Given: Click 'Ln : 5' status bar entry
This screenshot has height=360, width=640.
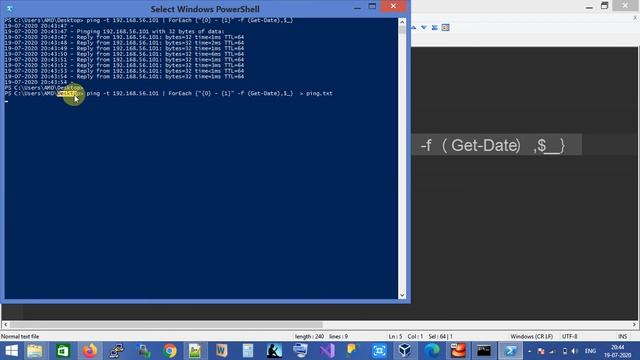Looking at the screenshot, I should [395, 337].
